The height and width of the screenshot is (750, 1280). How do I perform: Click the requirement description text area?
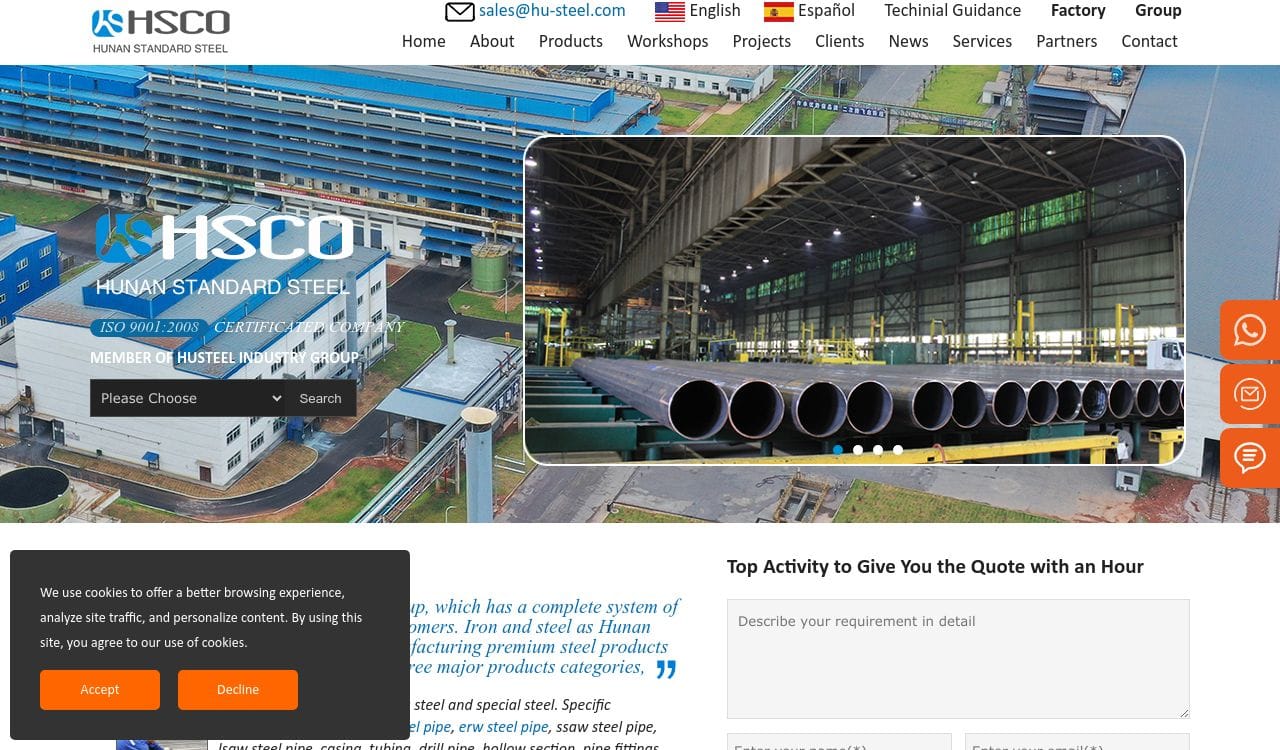pyautogui.click(x=958, y=658)
